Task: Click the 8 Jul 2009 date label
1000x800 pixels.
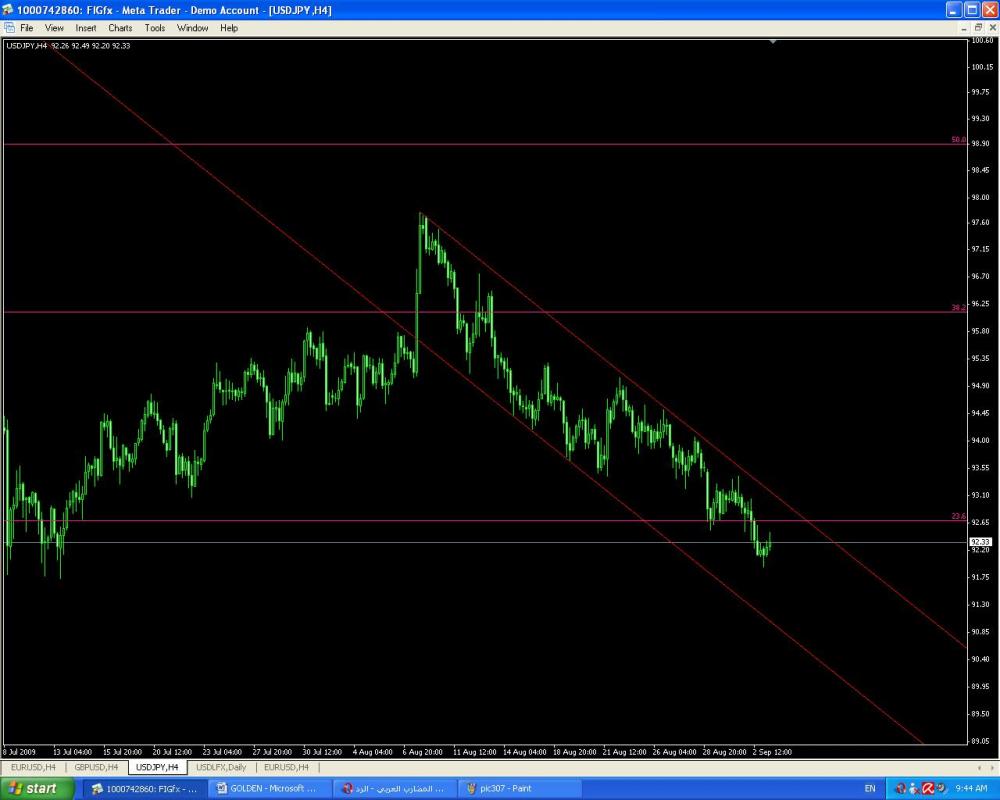Action: [x=20, y=752]
